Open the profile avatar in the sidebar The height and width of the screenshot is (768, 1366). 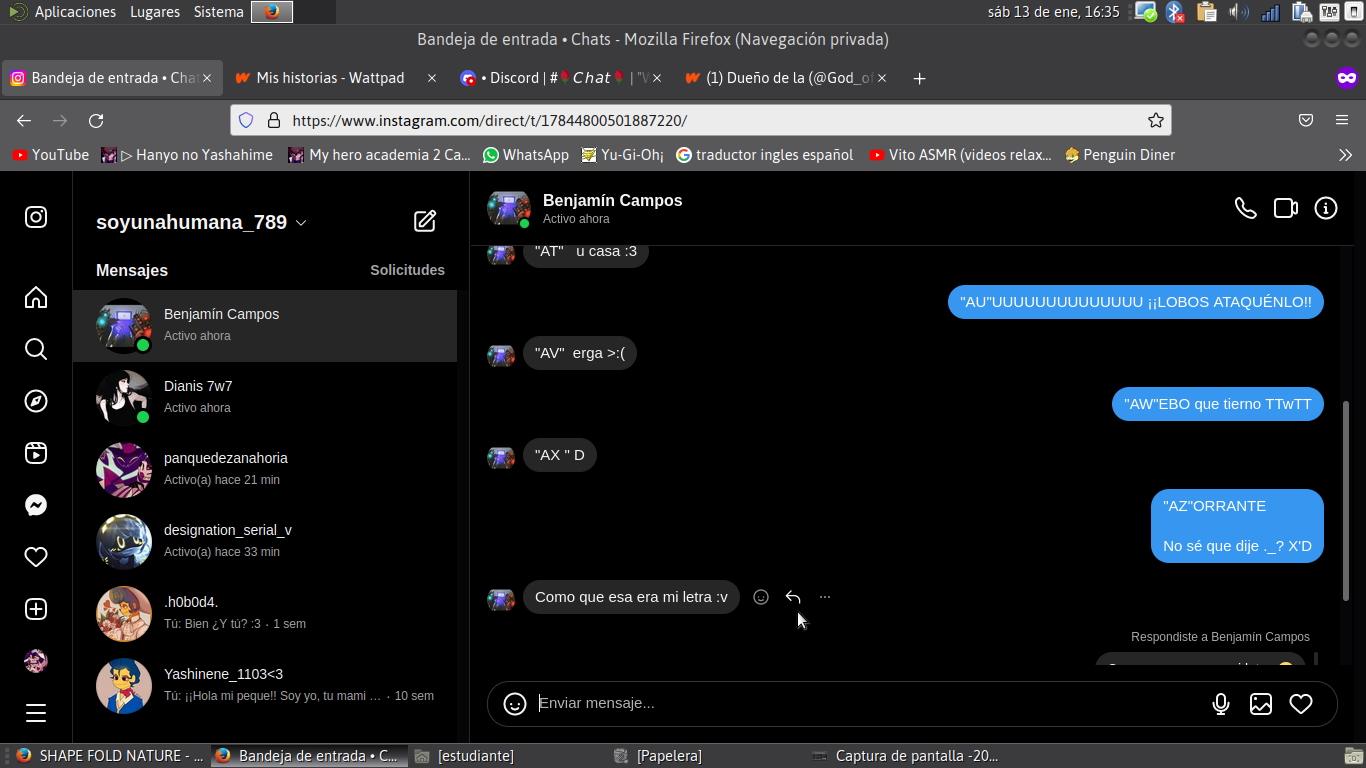[x=36, y=661]
